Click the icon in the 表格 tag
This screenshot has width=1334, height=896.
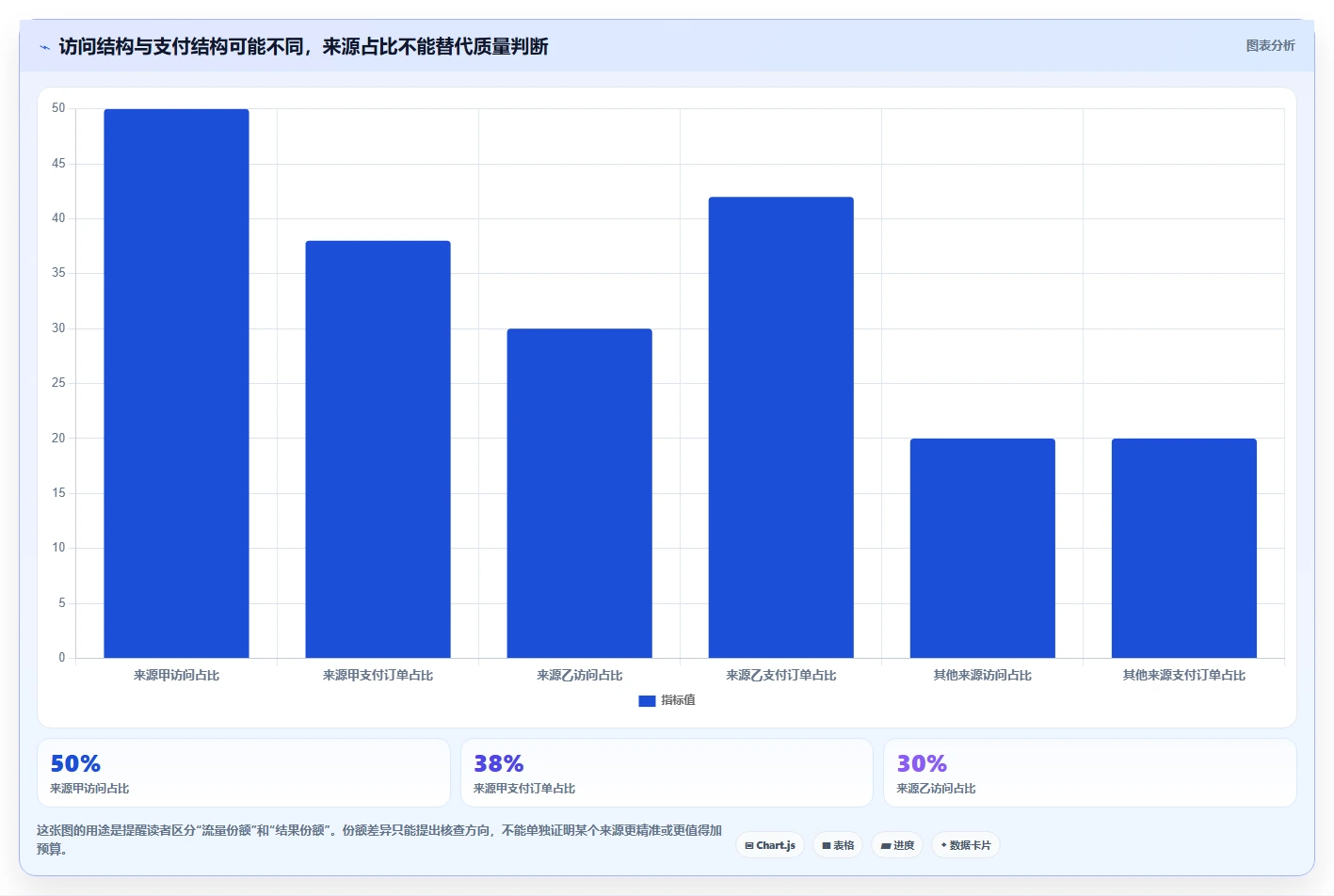pyautogui.click(x=827, y=845)
